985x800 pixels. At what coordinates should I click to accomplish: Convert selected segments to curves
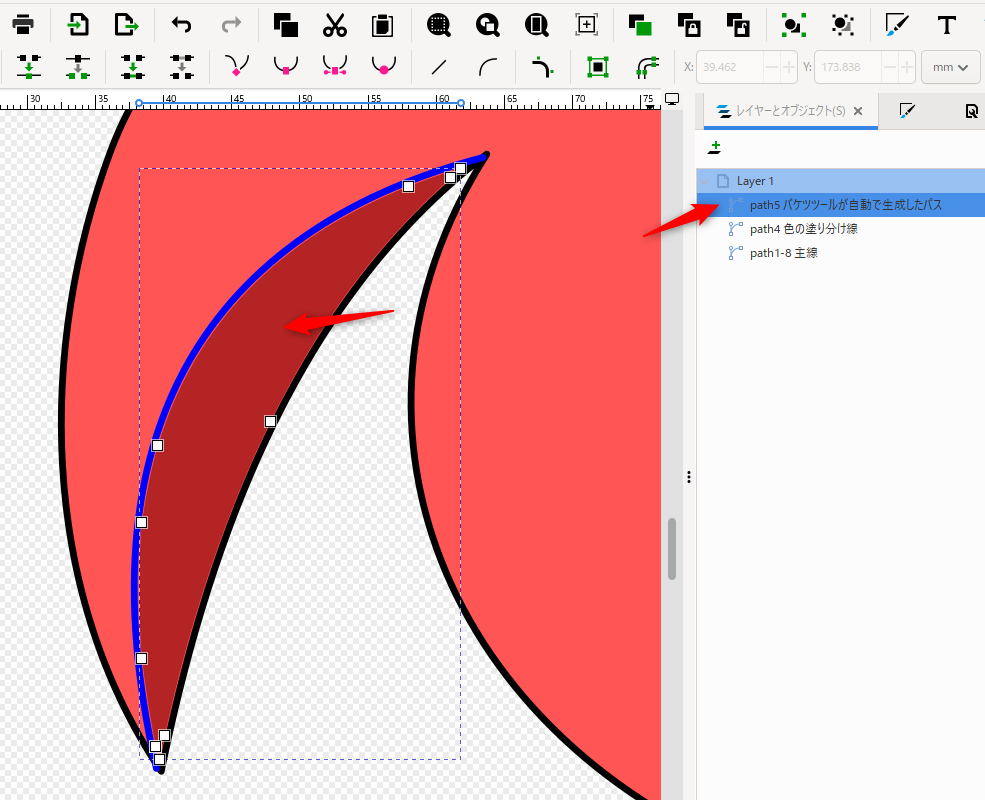(x=488, y=67)
